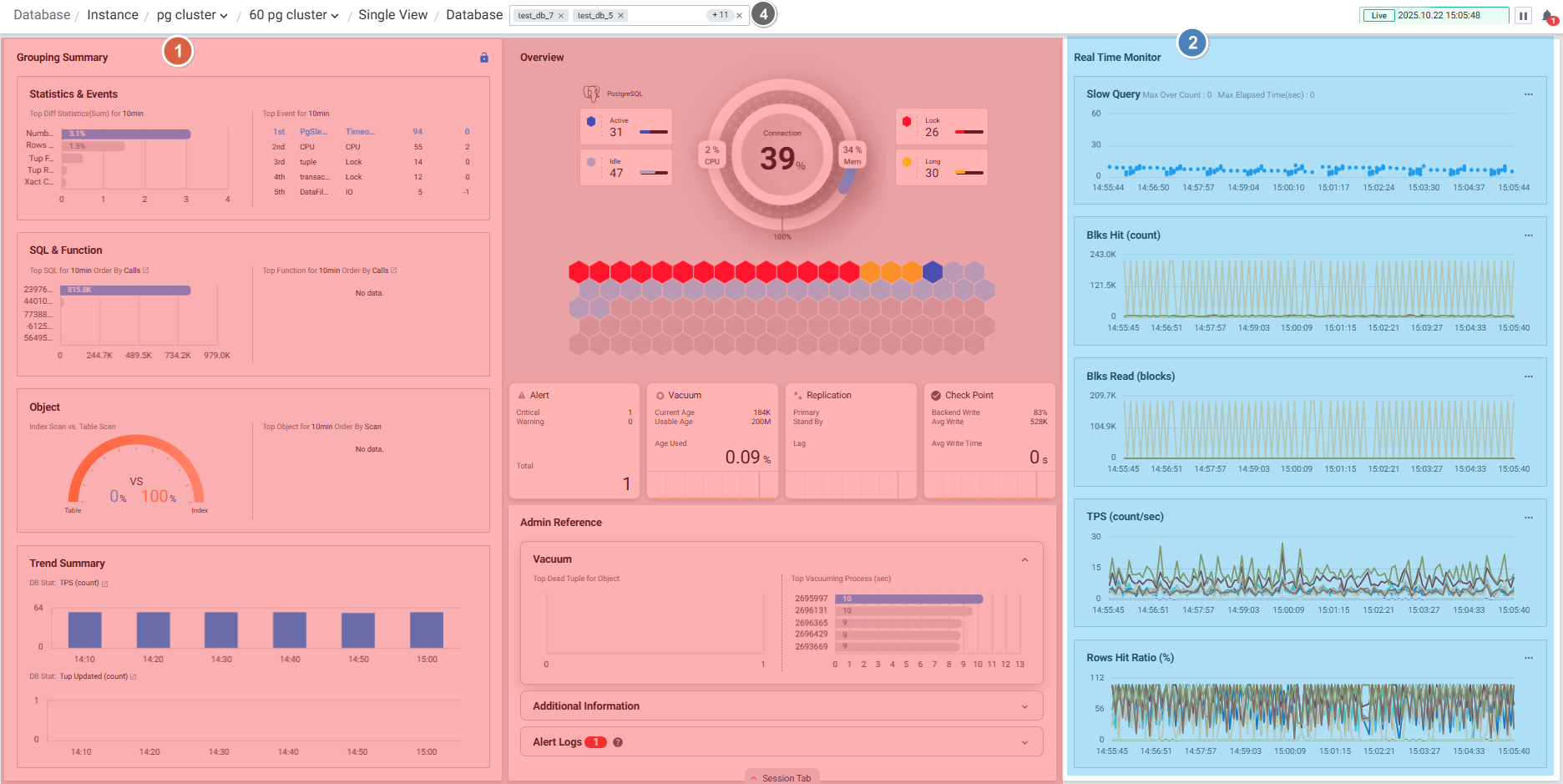Click the Grouping Summary lock icon

pos(484,58)
